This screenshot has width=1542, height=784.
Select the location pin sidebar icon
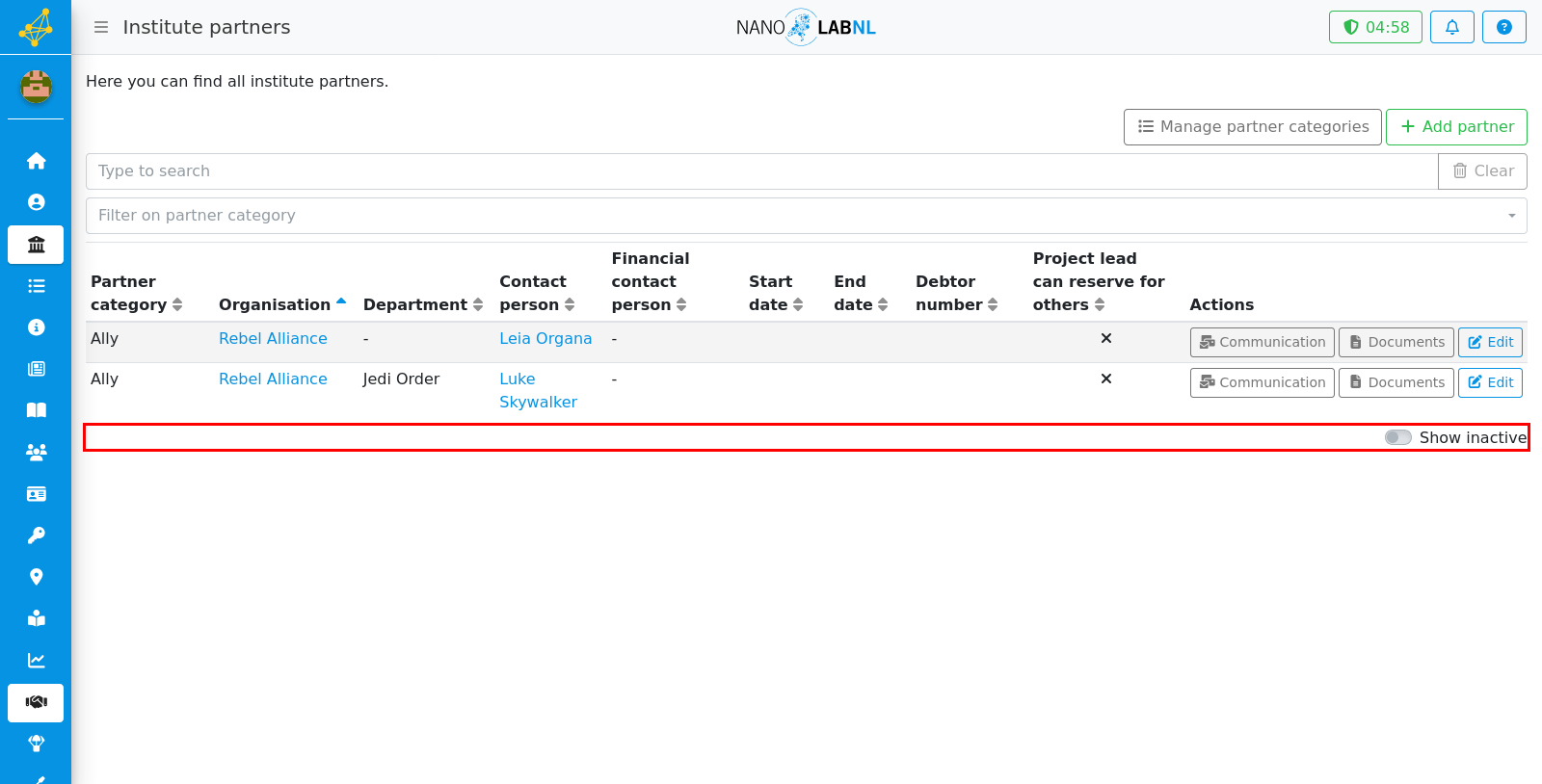pos(36,577)
